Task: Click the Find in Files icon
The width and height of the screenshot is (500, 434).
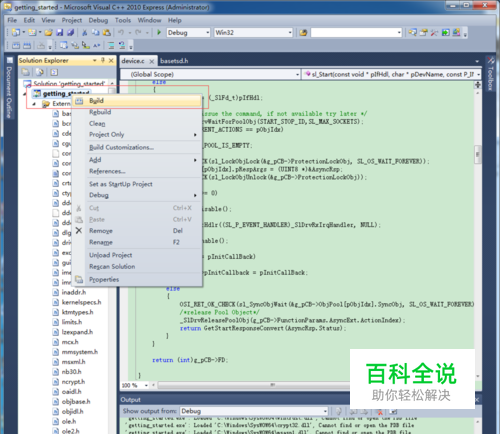Action: pyautogui.click(x=303, y=33)
